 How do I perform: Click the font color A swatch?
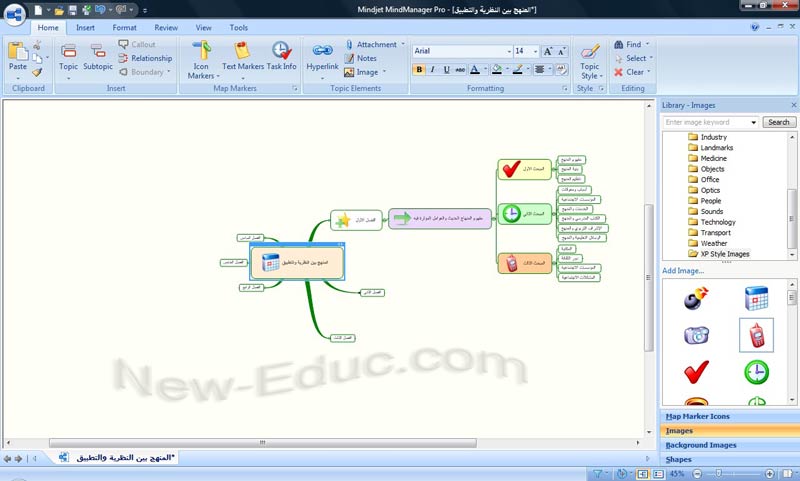click(x=474, y=69)
